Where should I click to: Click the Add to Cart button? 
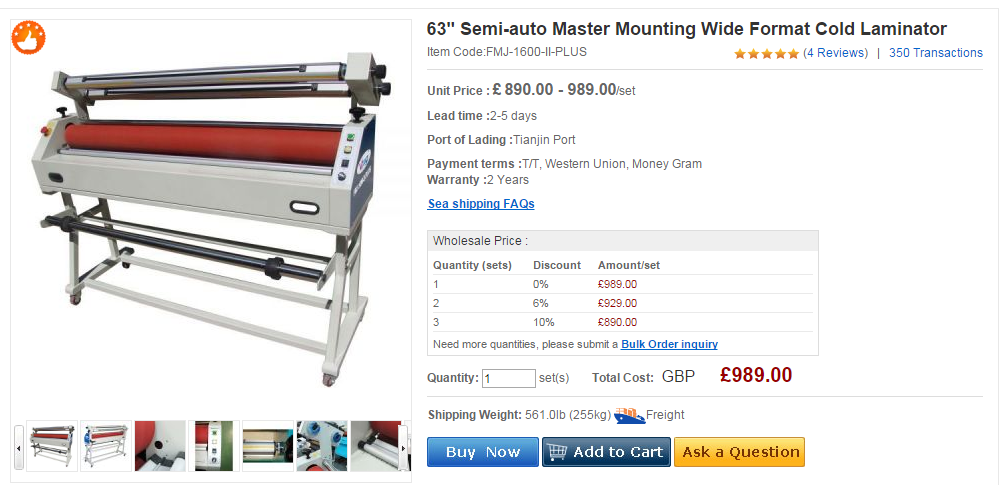click(606, 452)
